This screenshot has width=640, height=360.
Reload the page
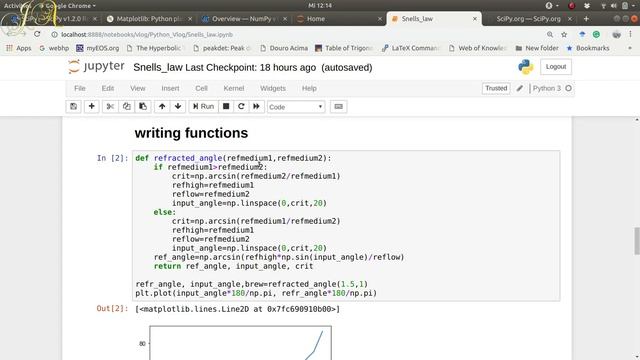click(37, 34)
